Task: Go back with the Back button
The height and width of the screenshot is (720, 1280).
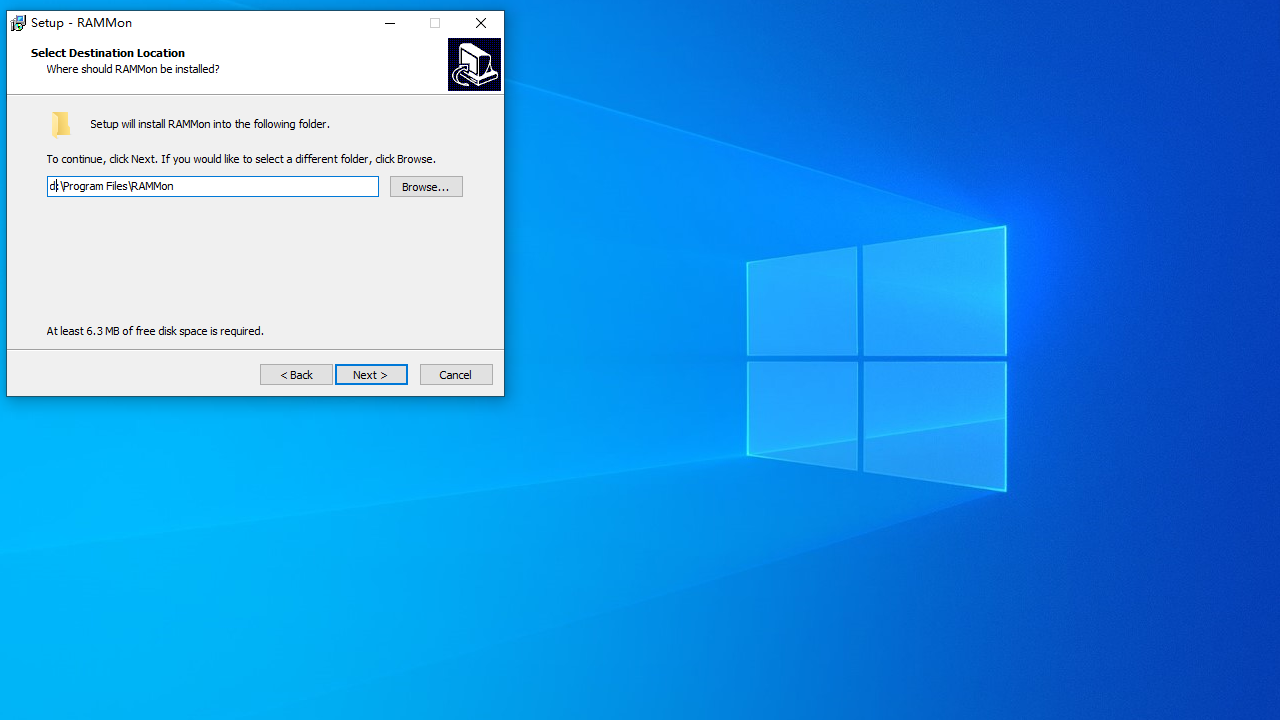Action: 296,375
